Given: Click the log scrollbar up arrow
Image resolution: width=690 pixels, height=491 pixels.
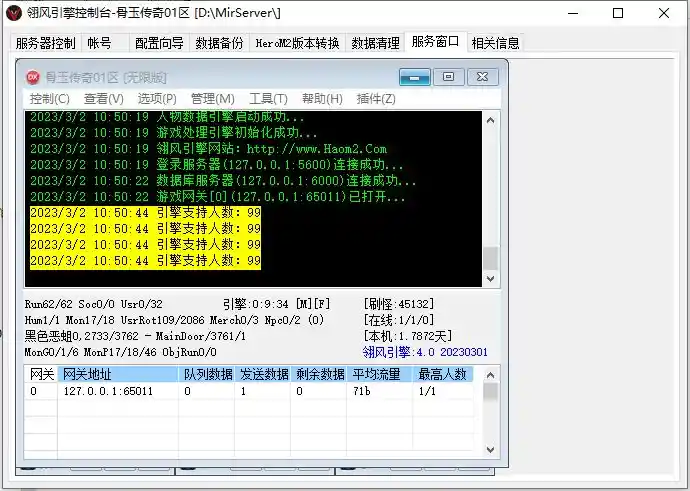Looking at the screenshot, I should [491, 120].
